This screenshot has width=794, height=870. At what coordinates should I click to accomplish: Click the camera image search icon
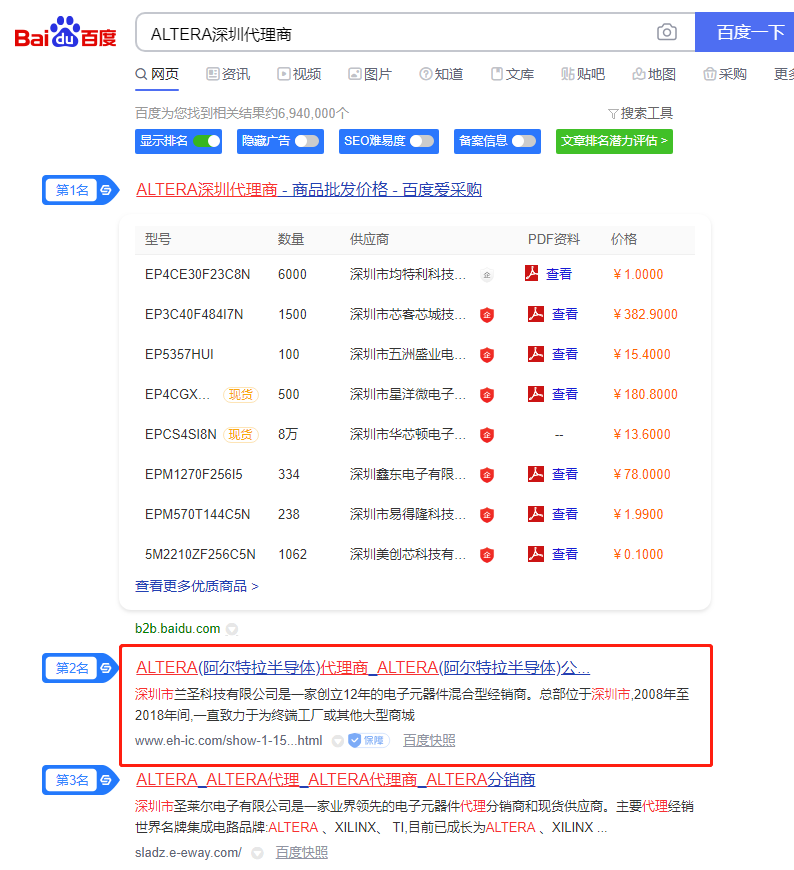[x=666, y=32]
